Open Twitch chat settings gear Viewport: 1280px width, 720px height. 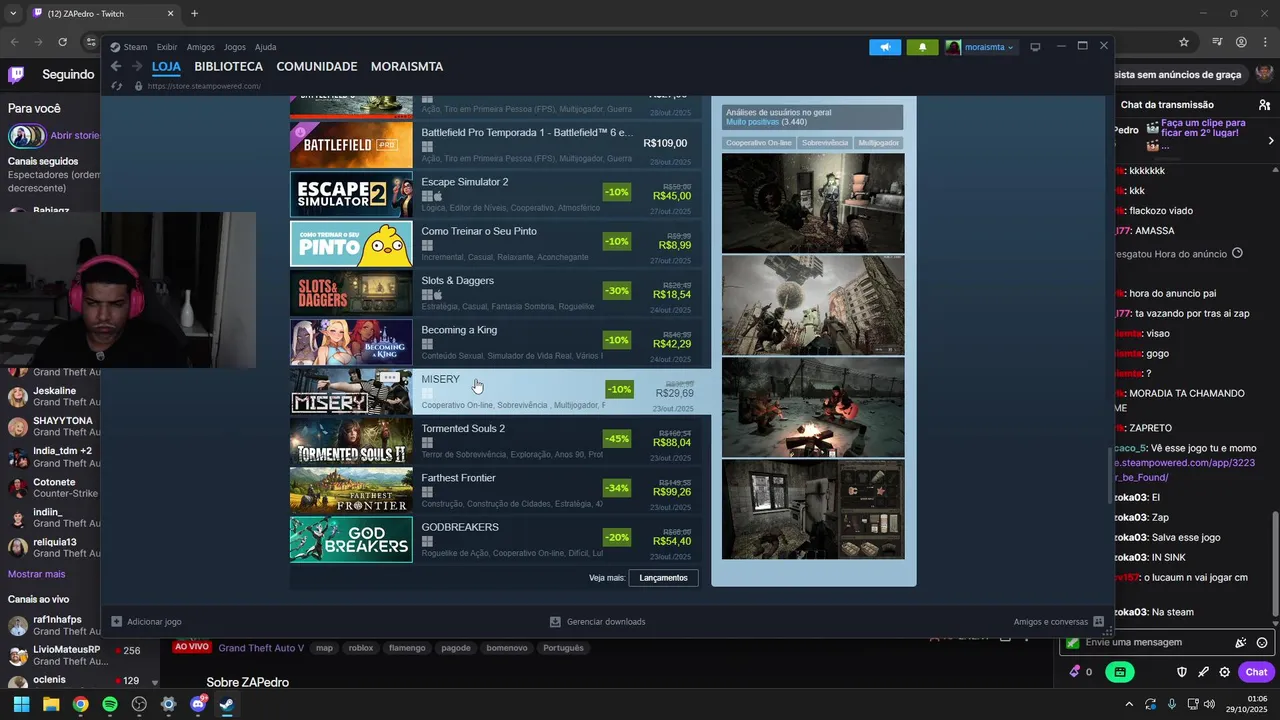(1224, 672)
